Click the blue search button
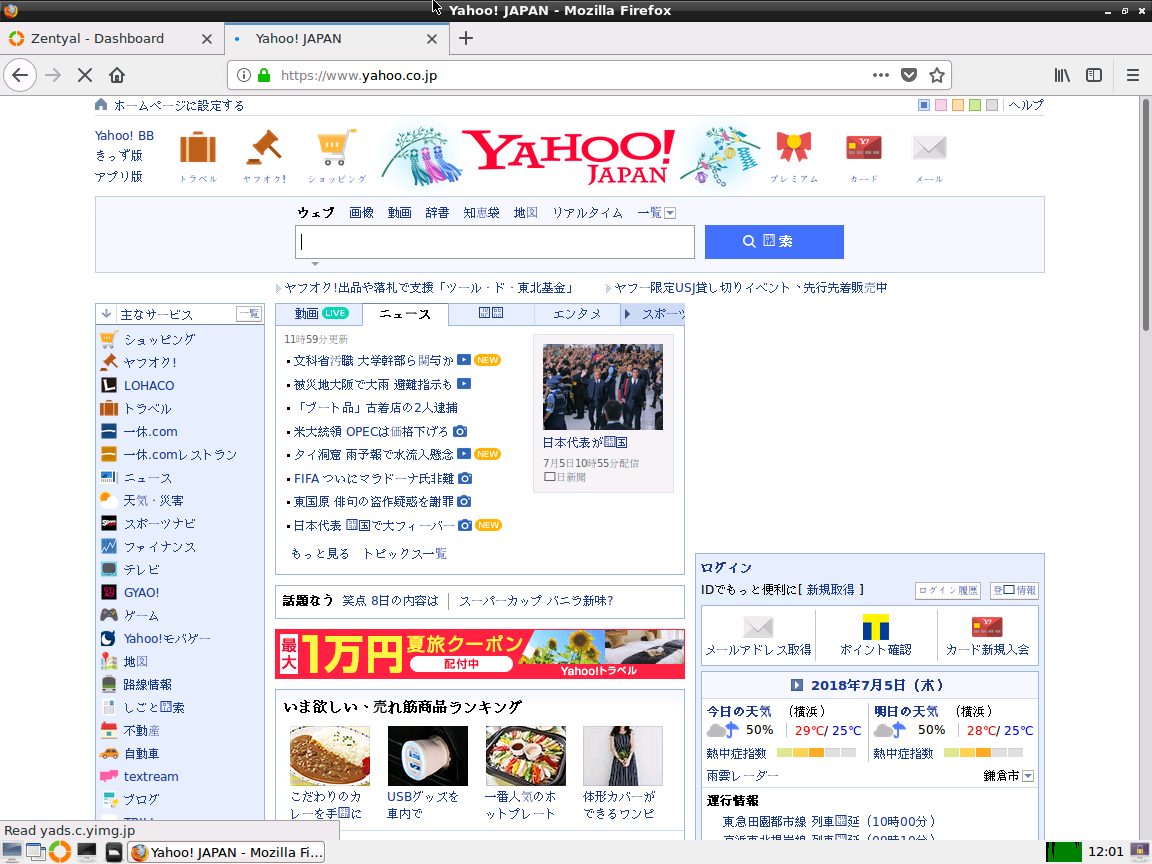Image resolution: width=1152 pixels, height=864 pixels. (x=774, y=242)
